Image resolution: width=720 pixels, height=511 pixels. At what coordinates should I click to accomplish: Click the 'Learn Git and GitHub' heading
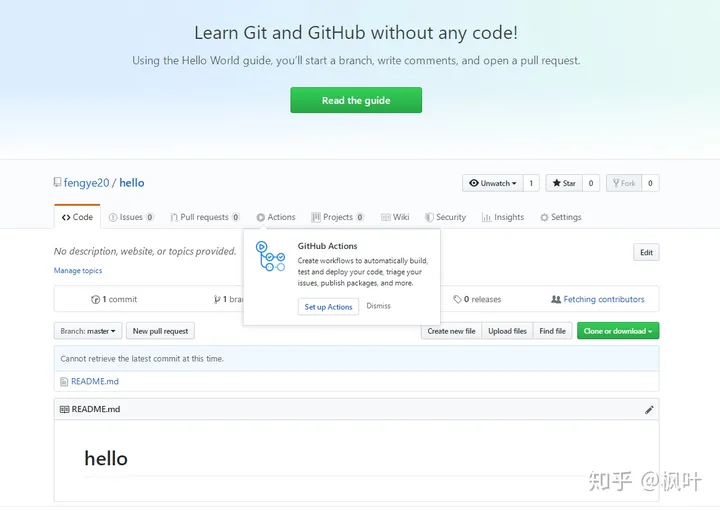pos(356,33)
